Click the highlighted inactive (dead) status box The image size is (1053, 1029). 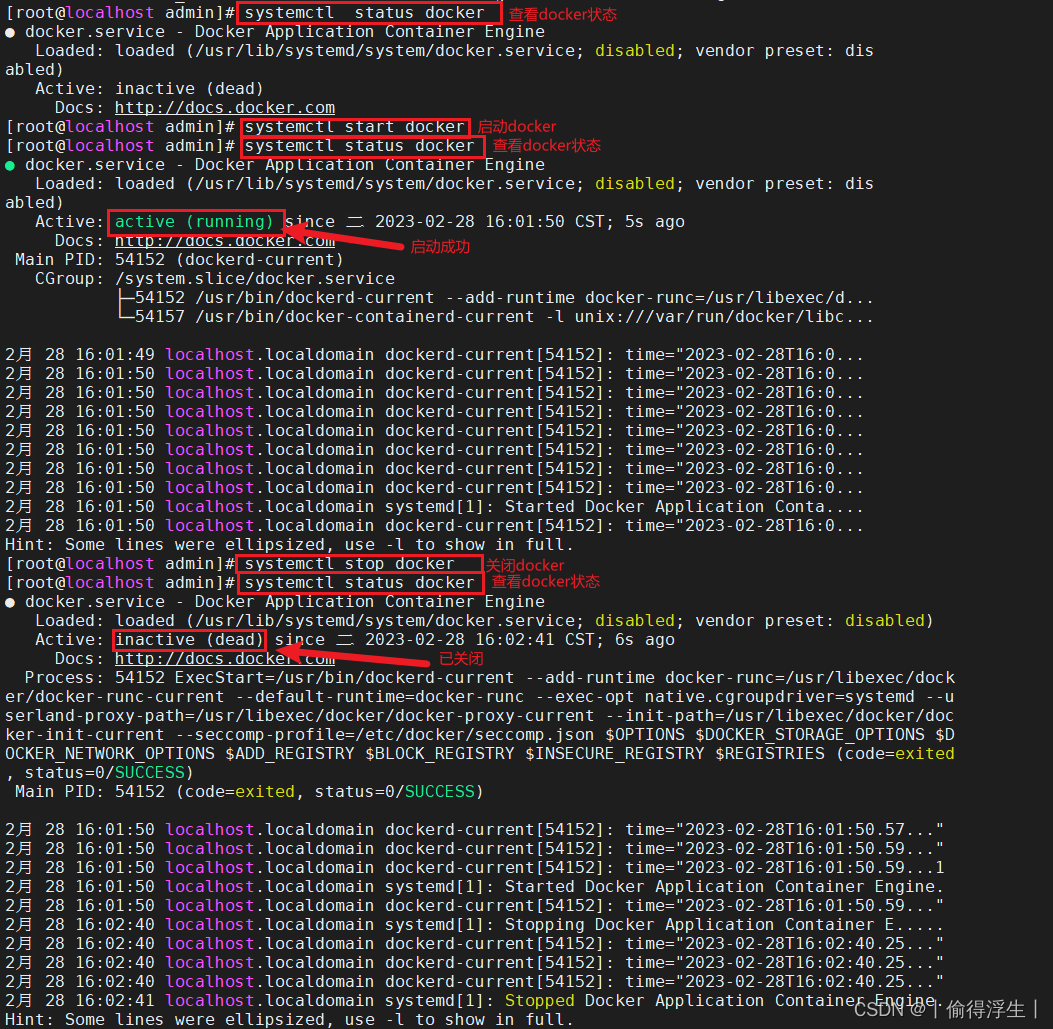click(x=188, y=639)
